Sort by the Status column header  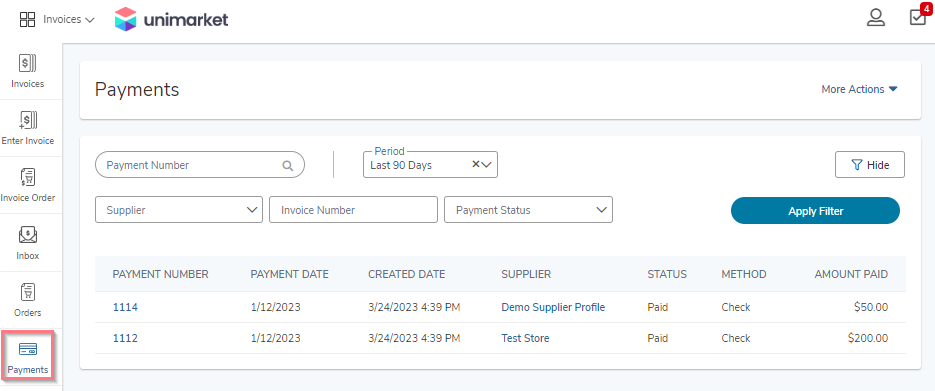[x=667, y=274]
